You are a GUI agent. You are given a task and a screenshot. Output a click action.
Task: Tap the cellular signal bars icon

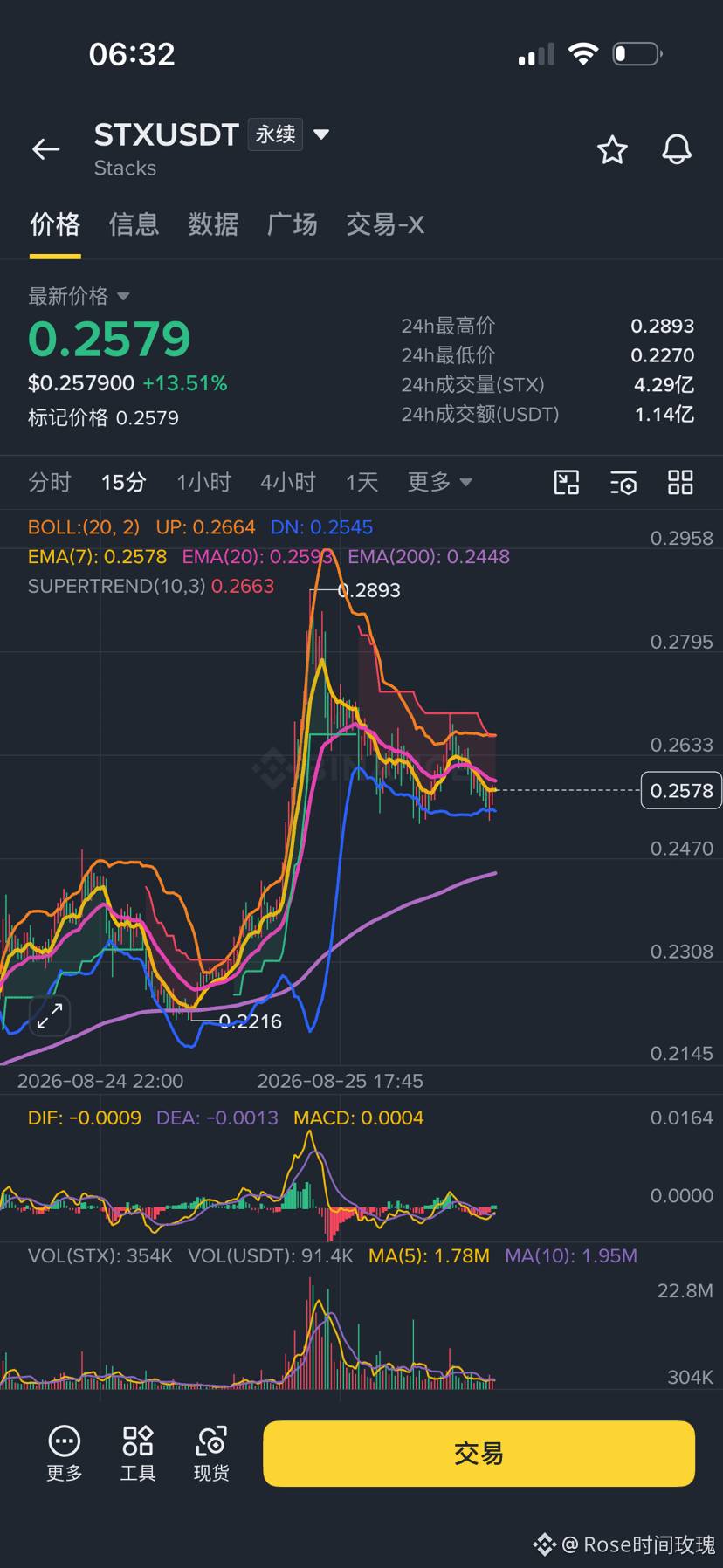[x=536, y=55]
